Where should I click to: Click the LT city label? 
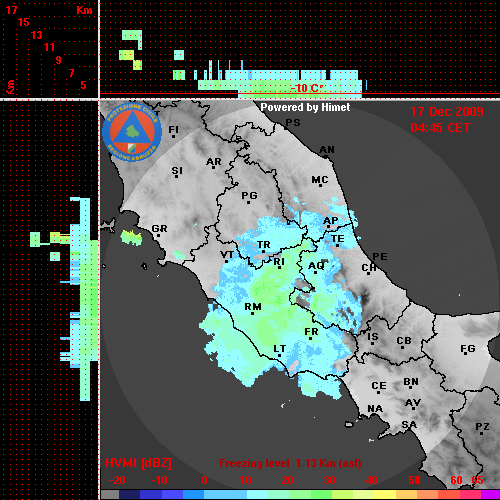pos(280,349)
